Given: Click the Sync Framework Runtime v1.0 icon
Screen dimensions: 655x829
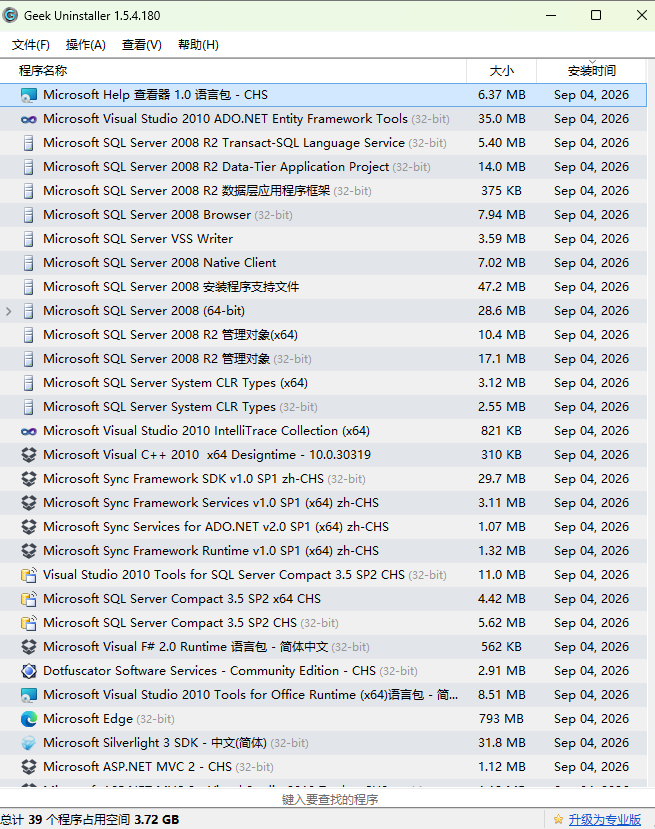Looking at the screenshot, I should click(29, 551).
